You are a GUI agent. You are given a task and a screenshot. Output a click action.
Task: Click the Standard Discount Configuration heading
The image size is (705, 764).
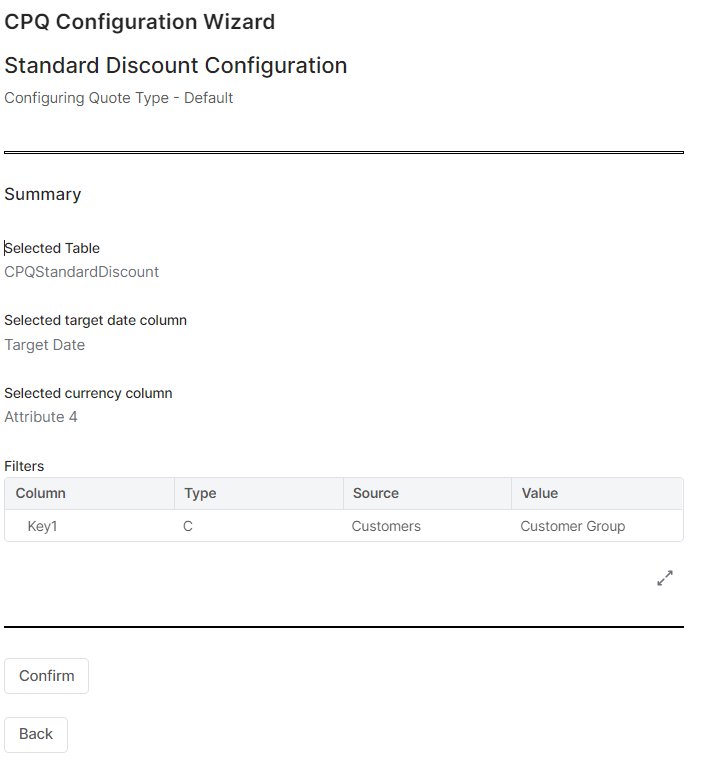click(176, 66)
